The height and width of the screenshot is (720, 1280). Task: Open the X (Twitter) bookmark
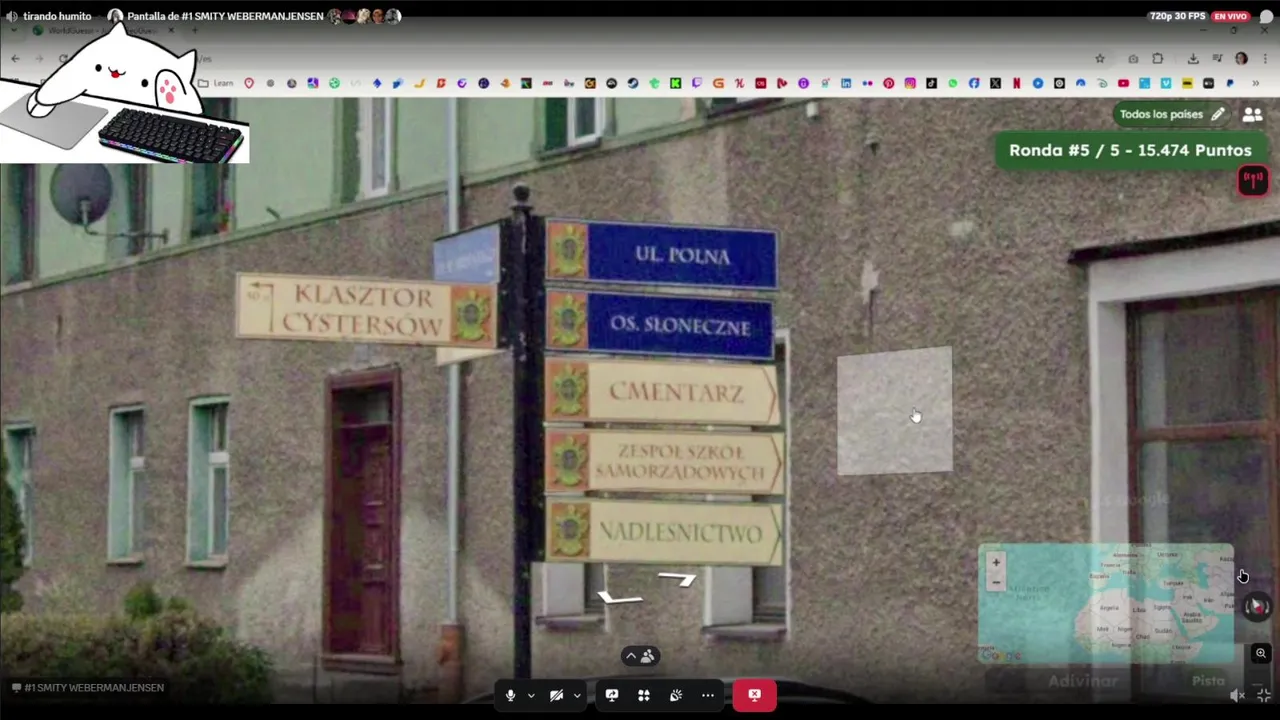coord(995,83)
